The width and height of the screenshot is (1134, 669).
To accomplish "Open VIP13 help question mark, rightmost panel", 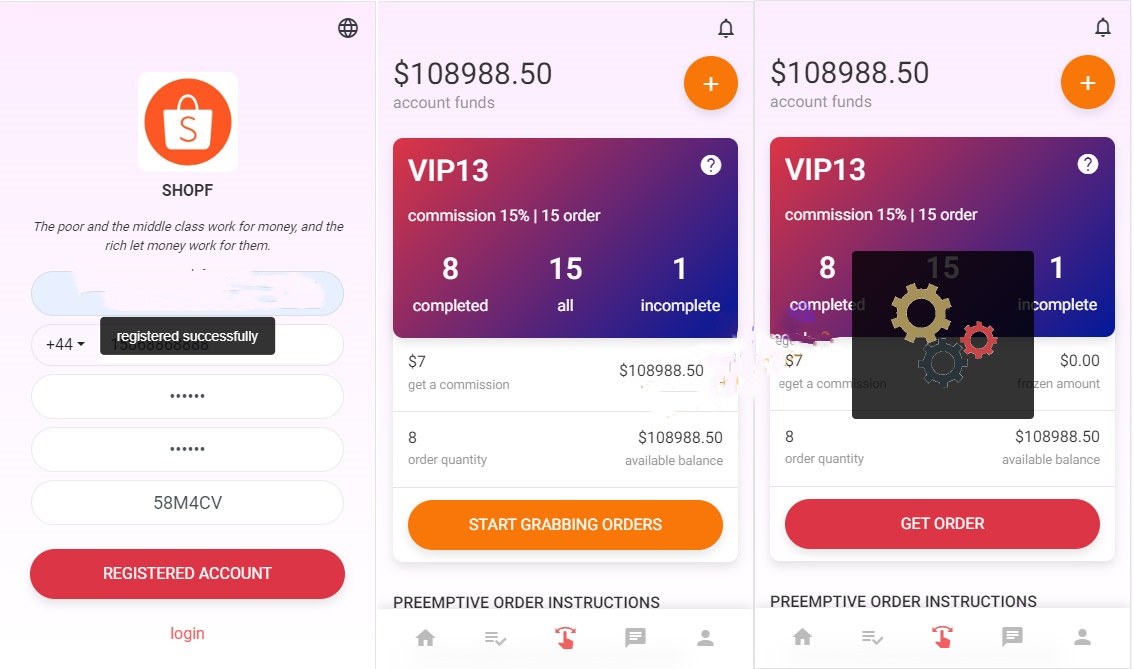I will 1088,164.
